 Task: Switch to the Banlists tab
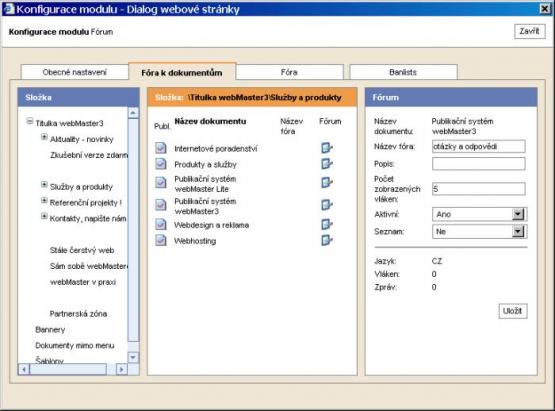pos(403,72)
